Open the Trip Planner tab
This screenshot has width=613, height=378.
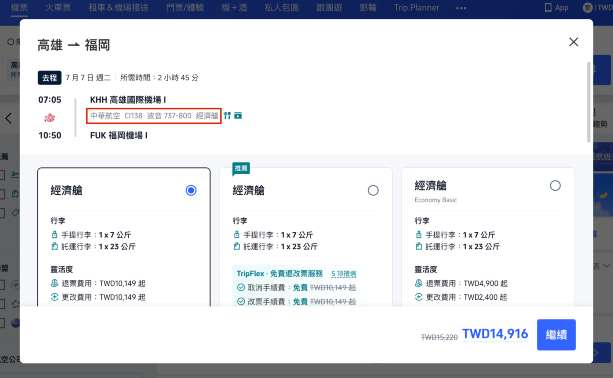tap(416, 7)
